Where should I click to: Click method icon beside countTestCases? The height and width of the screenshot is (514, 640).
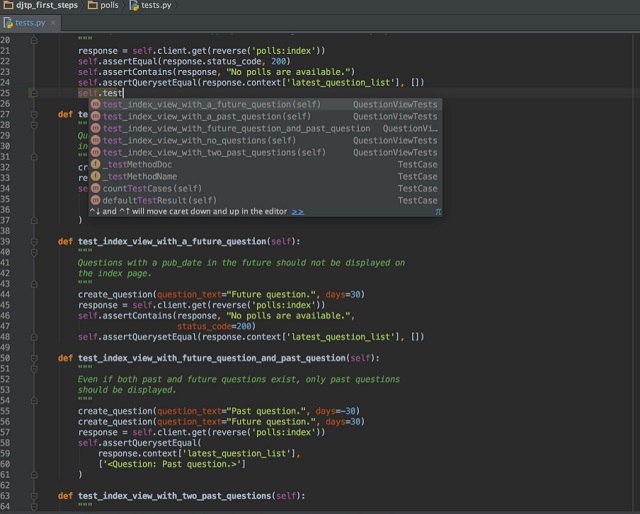(96, 188)
